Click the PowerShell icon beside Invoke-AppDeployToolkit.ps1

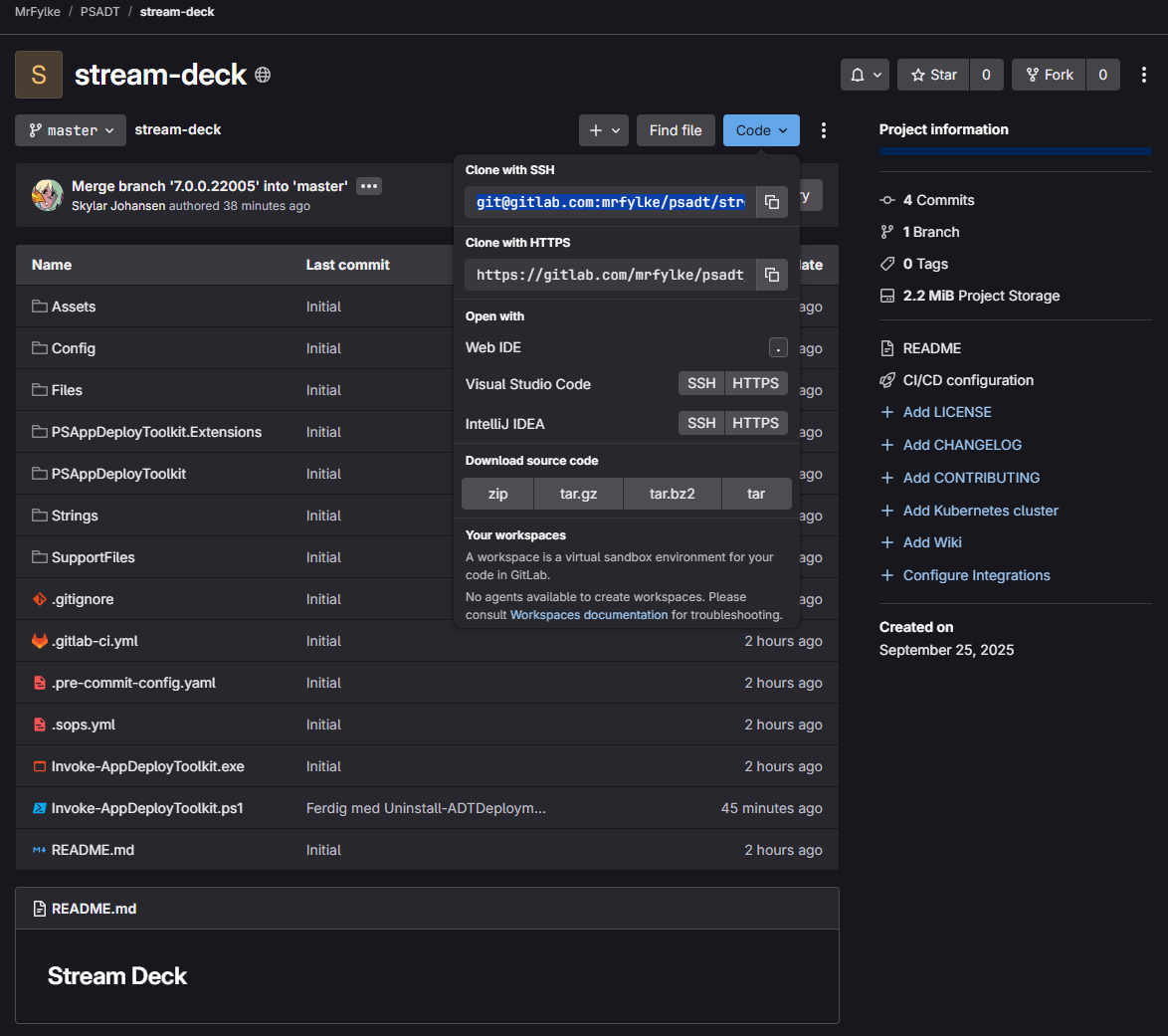click(x=40, y=807)
